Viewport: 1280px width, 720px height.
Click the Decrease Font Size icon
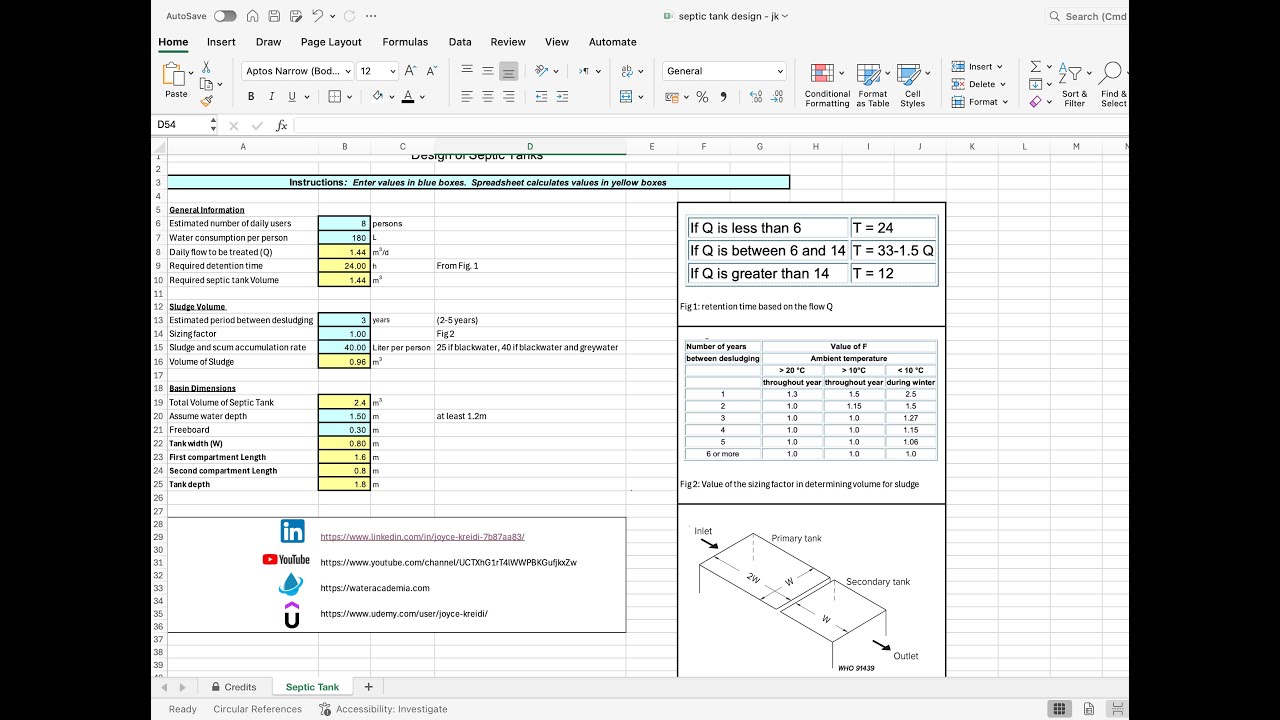[x=432, y=71]
